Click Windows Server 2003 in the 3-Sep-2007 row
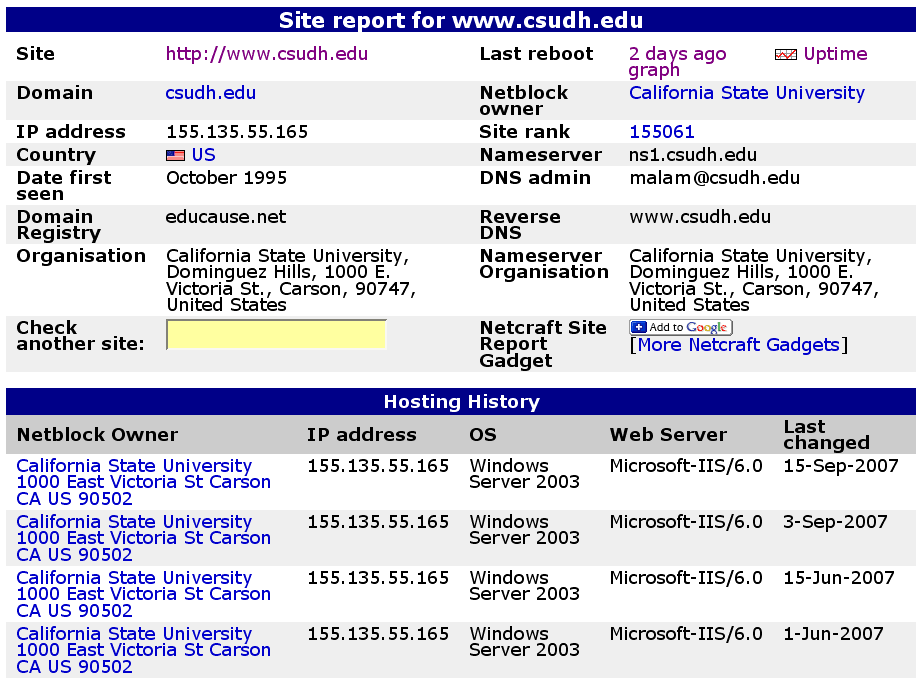924x679 pixels. (x=524, y=530)
